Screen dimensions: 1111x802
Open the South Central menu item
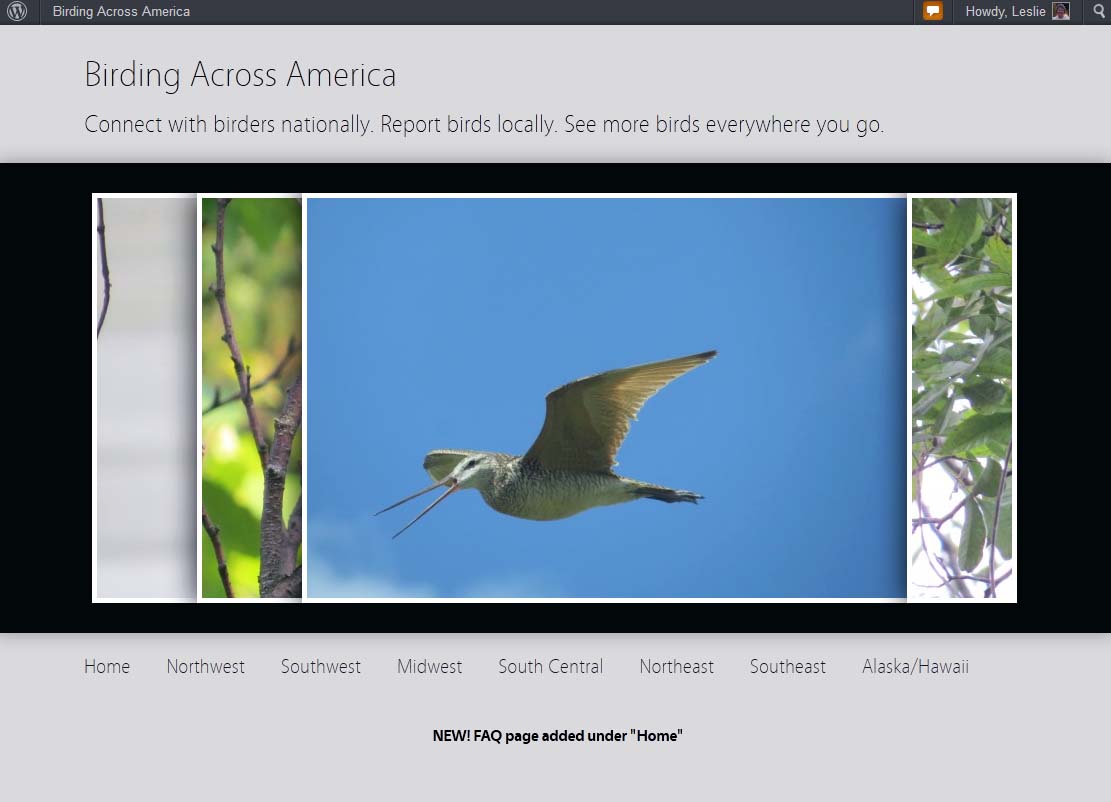pos(550,667)
